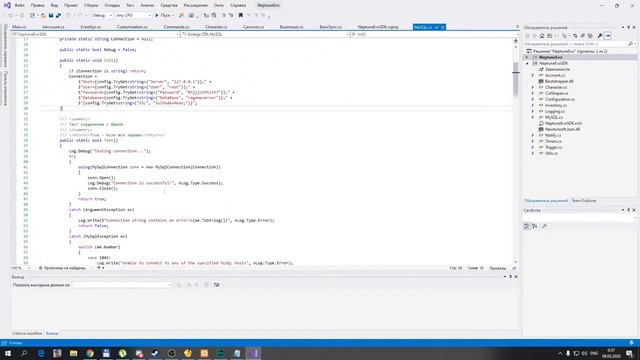The height and width of the screenshot is (360, 640).
Task: Collapse the NeptuneEvoSDK project node
Action: 527,63
